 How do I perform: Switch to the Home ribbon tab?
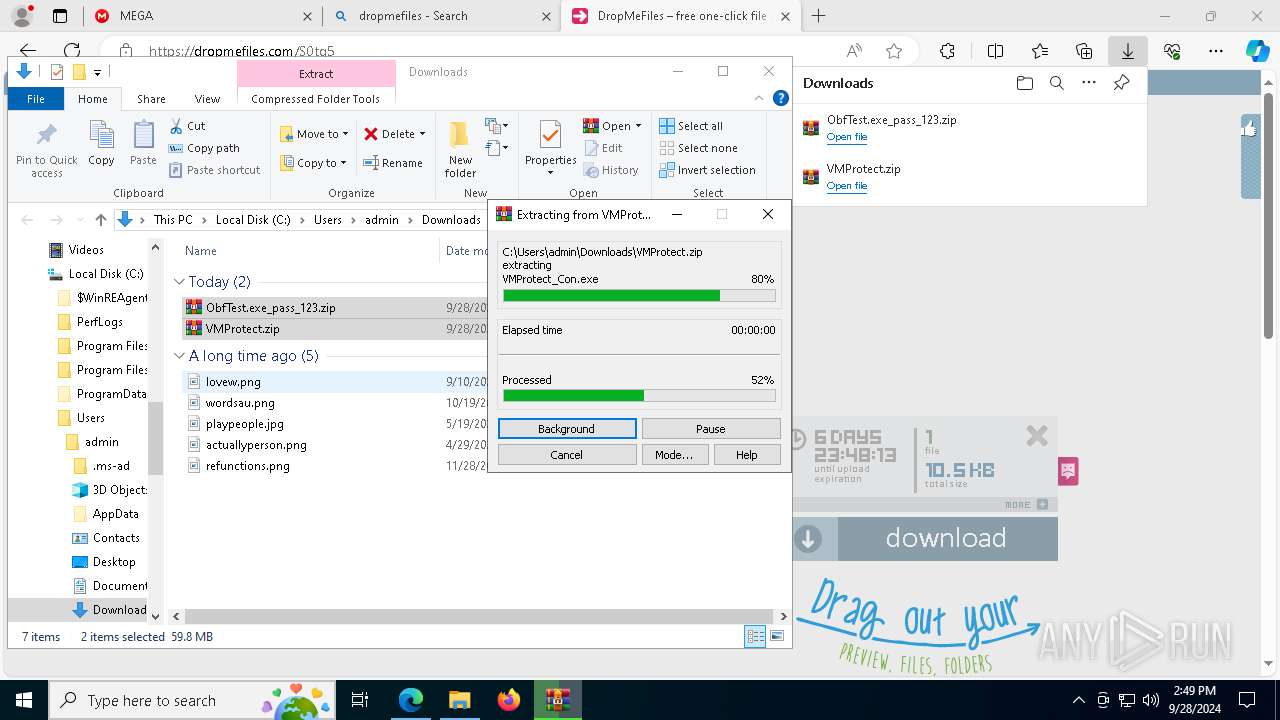point(93,99)
